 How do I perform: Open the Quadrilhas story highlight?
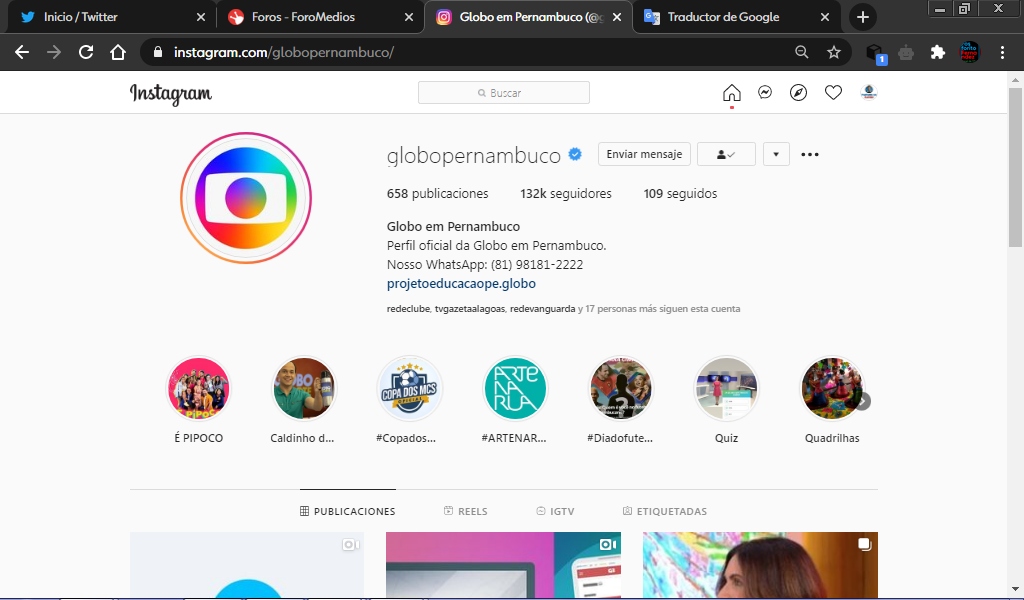coord(832,388)
